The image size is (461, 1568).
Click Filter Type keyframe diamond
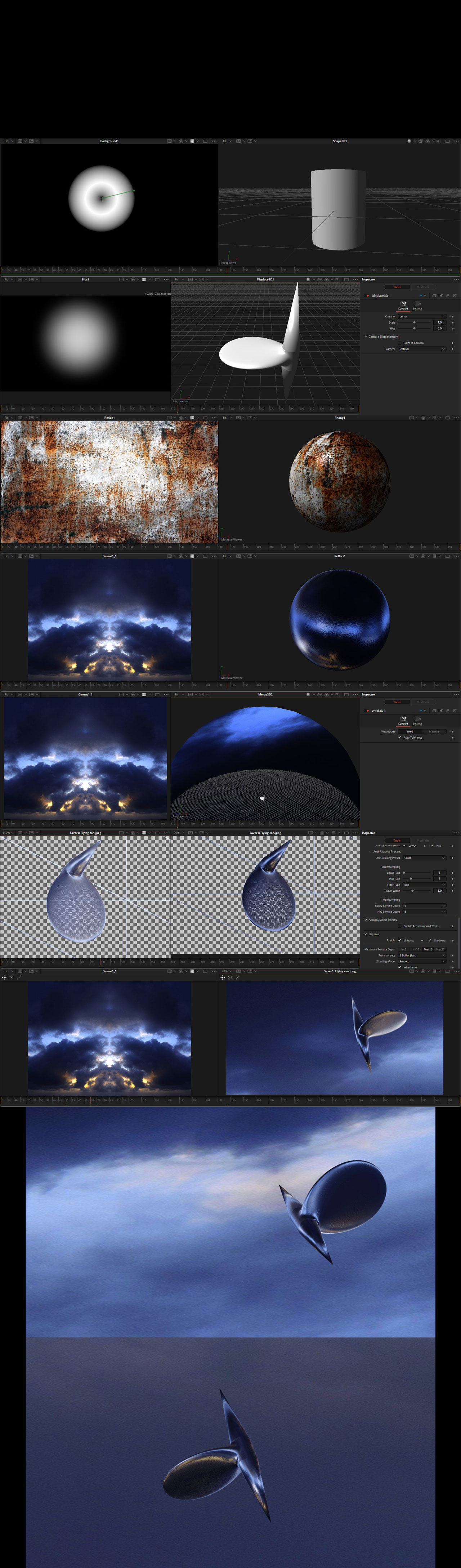coord(452,885)
